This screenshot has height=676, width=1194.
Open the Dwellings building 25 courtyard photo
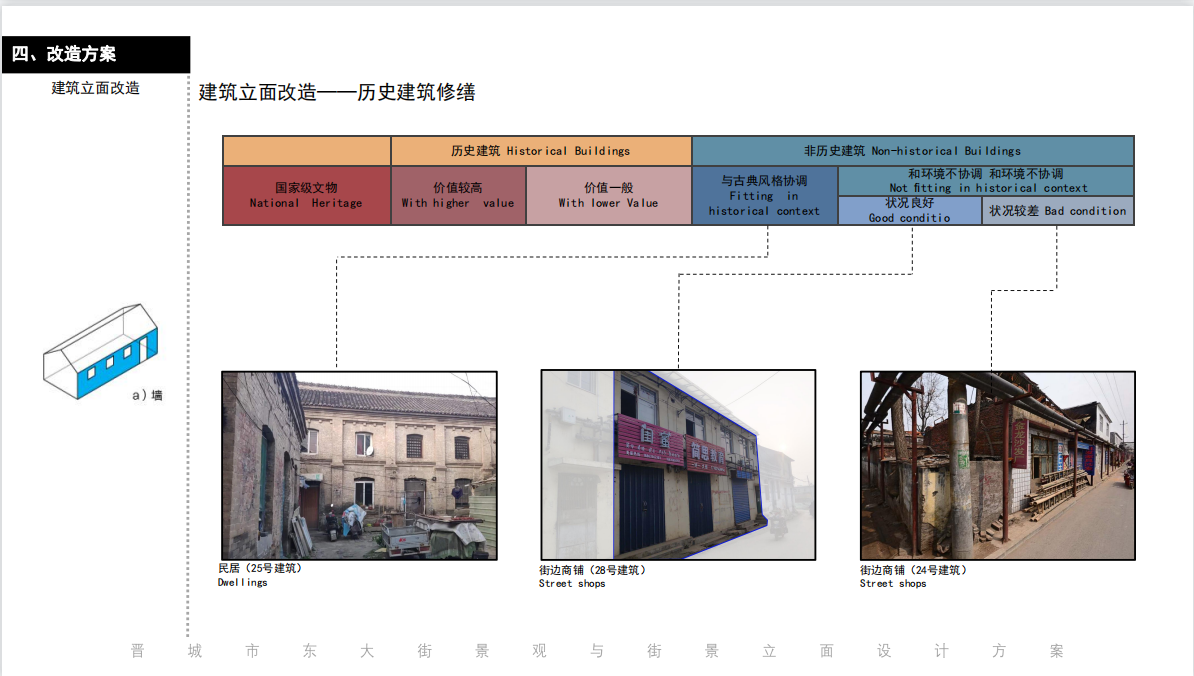pyautogui.click(x=359, y=465)
